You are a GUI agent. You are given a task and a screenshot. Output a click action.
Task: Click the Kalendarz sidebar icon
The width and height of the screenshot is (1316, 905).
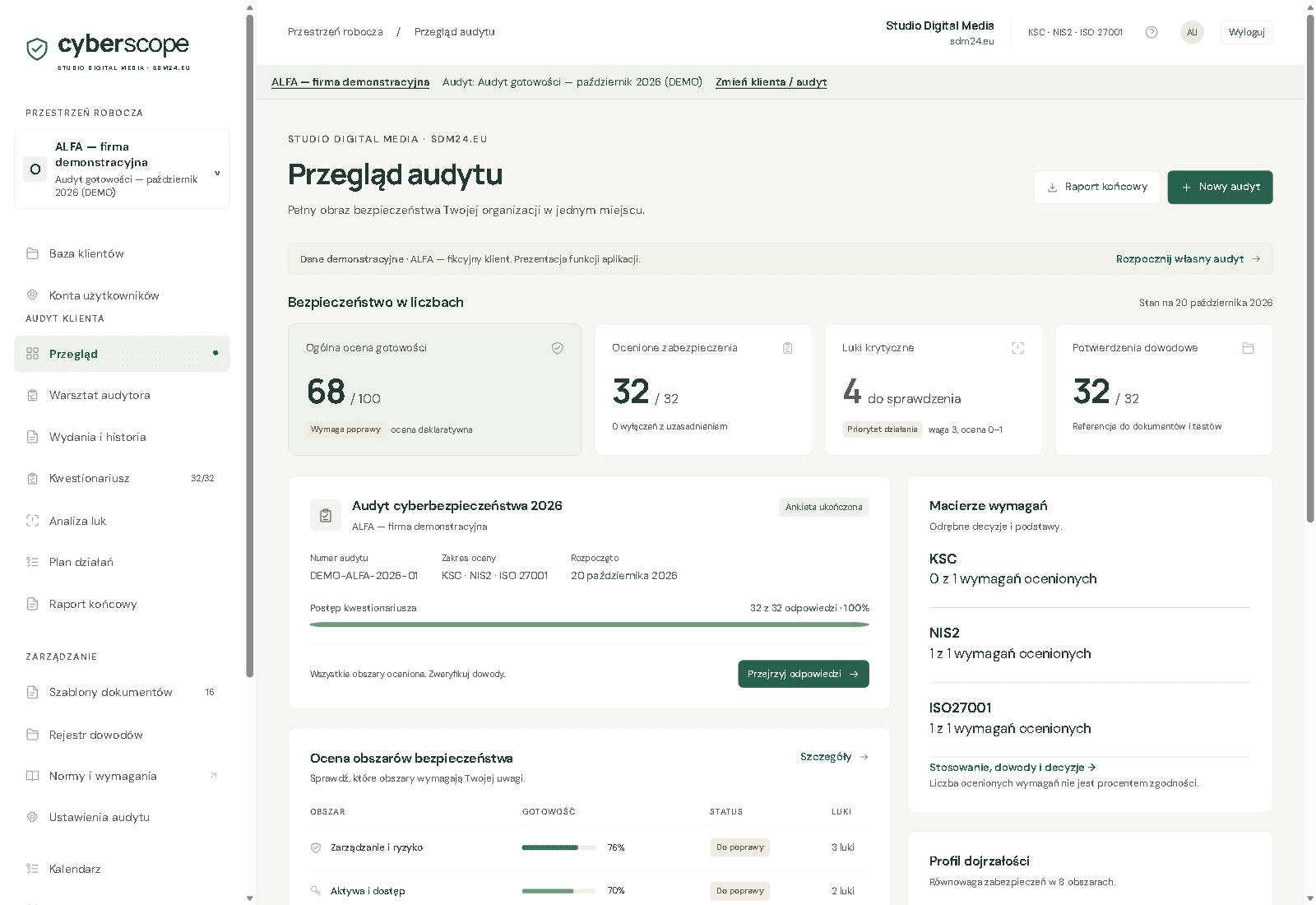(x=33, y=869)
